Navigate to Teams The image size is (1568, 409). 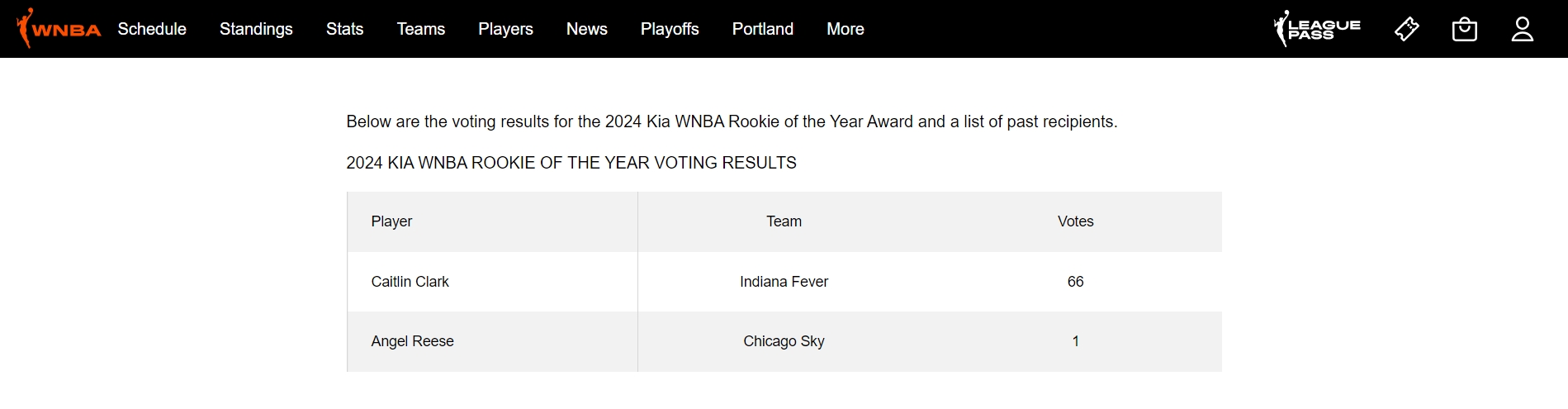click(421, 29)
